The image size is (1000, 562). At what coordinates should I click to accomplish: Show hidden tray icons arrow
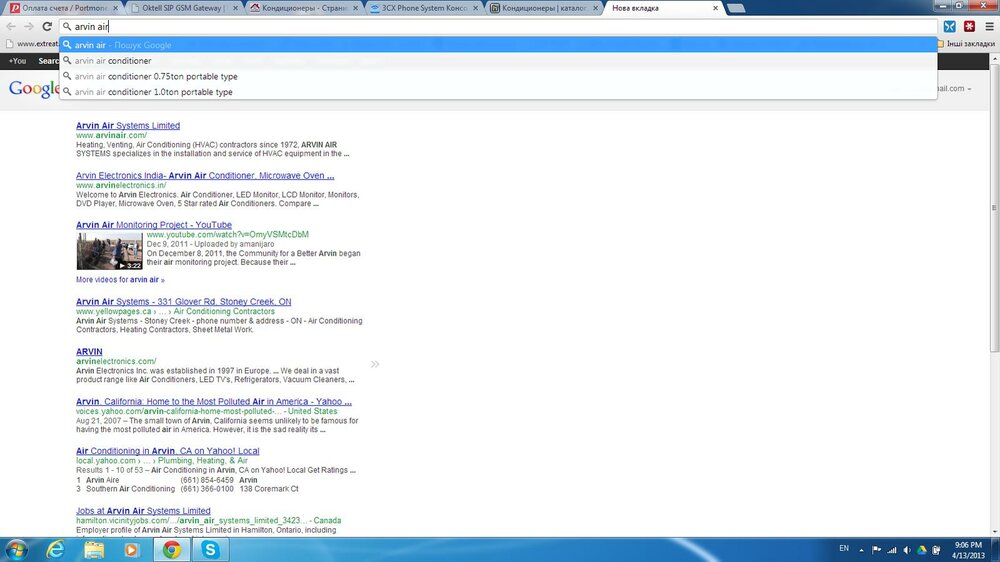861,550
